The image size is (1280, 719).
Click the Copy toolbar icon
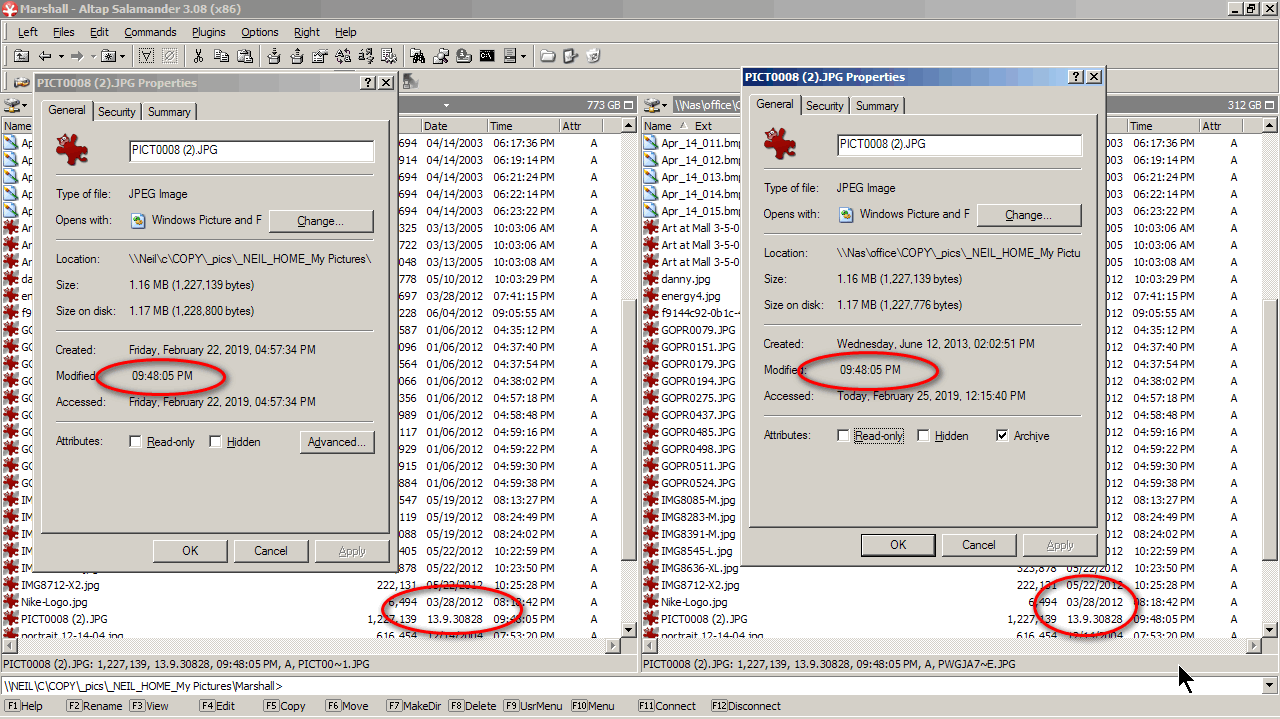pos(222,56)
